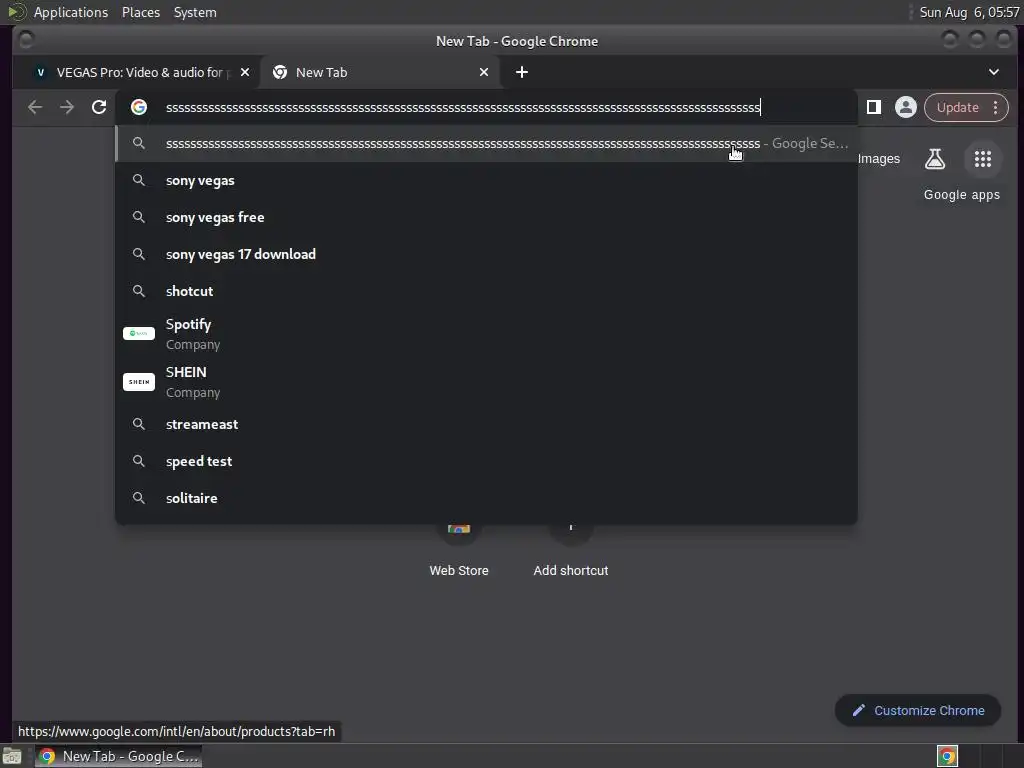Click the show desktop icon in bottom panel
Viewport: 1024px width, 768px height.
12,756
